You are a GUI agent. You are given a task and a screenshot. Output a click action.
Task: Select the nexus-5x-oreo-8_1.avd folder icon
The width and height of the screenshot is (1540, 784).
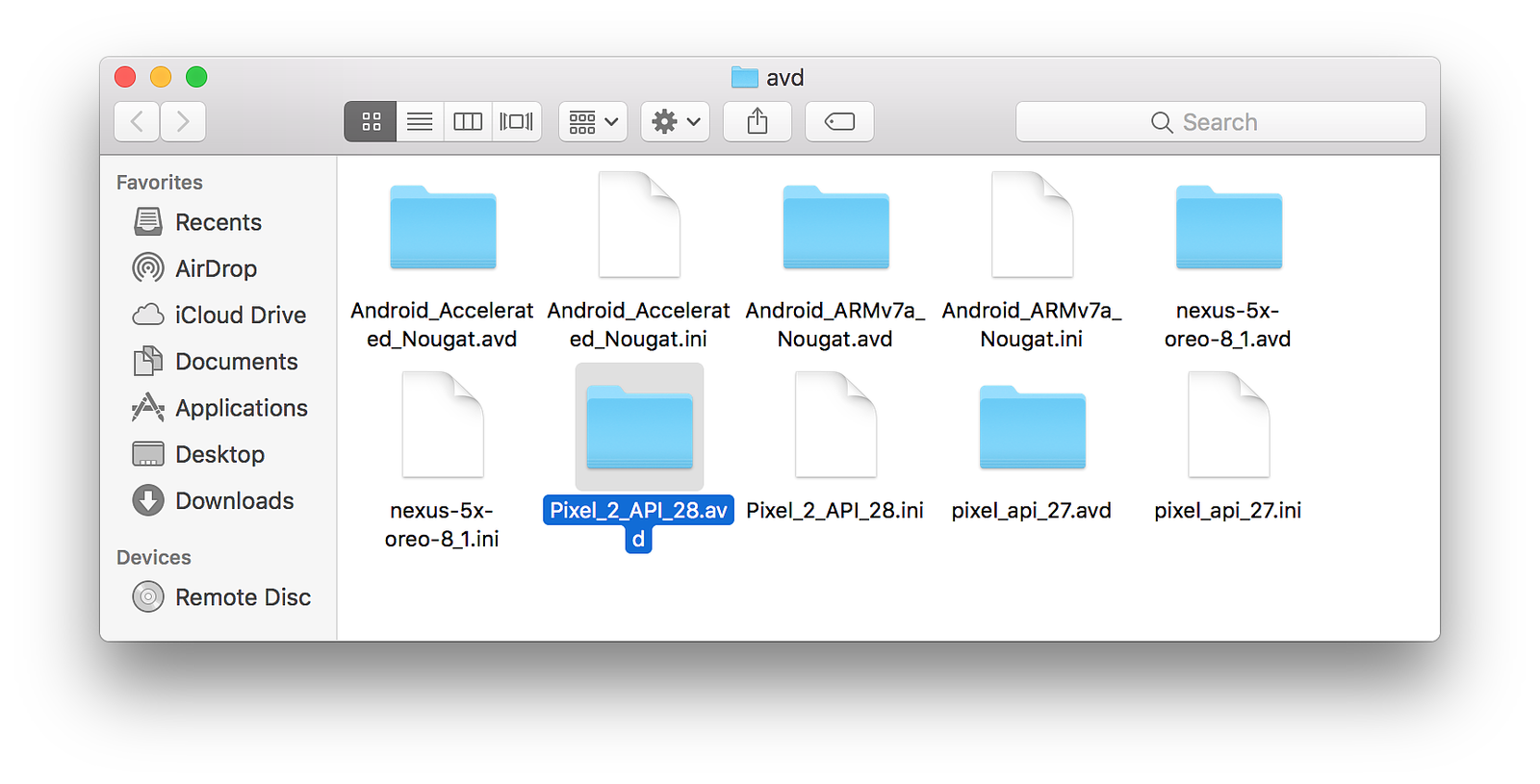(x=1228, y=227)
